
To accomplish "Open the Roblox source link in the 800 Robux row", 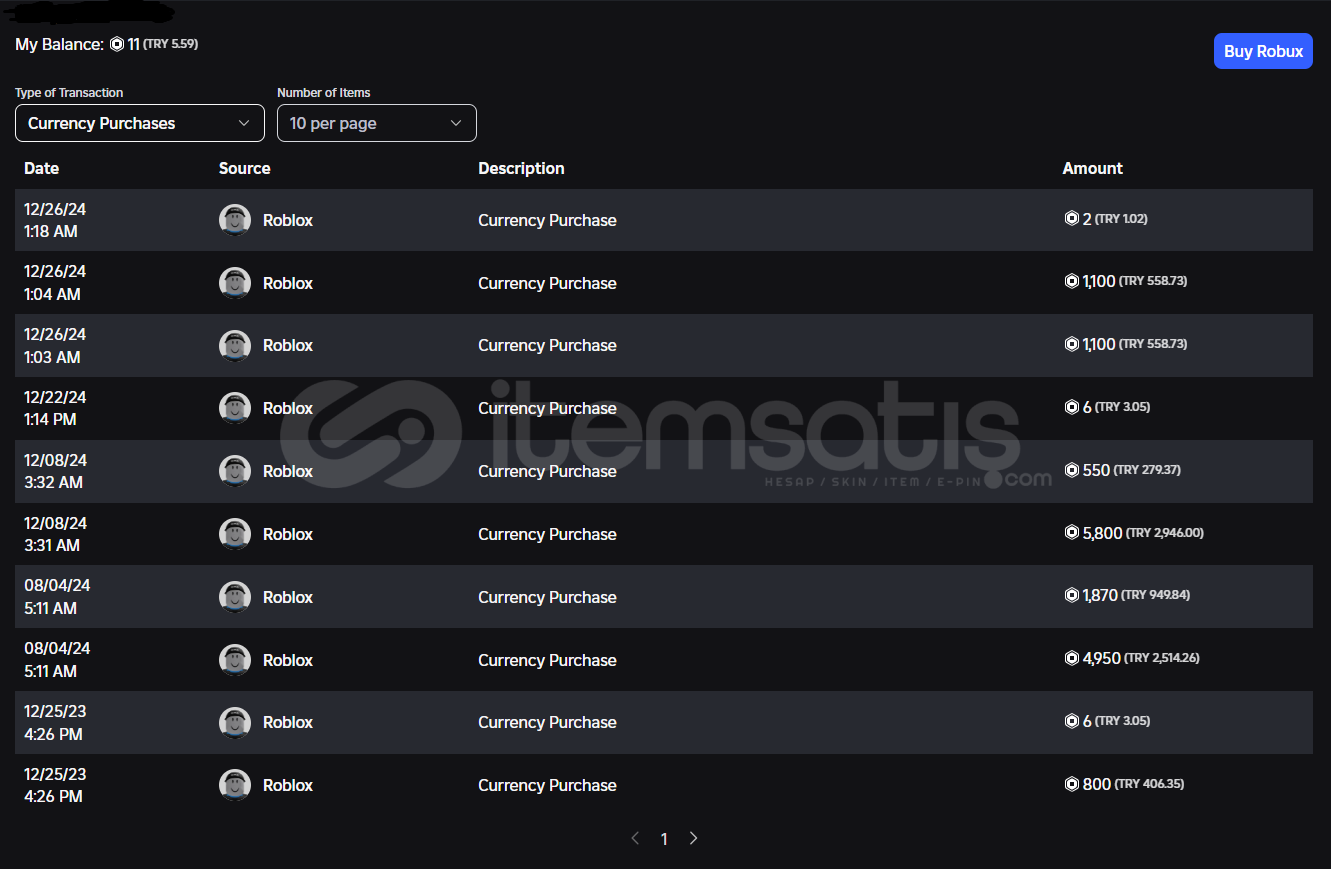I will tap(288, 785).
